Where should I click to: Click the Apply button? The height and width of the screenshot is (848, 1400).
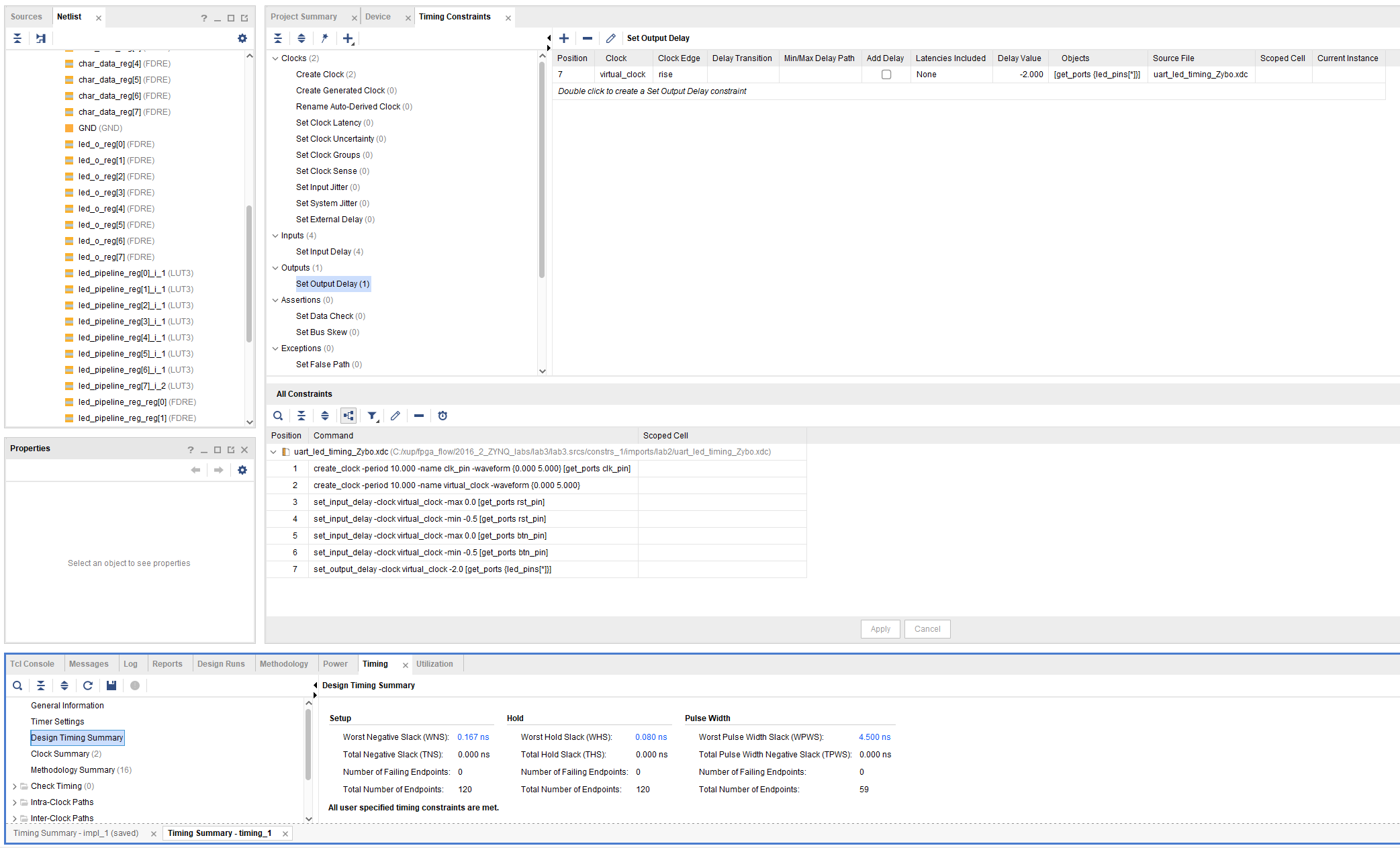pos(880,629)
